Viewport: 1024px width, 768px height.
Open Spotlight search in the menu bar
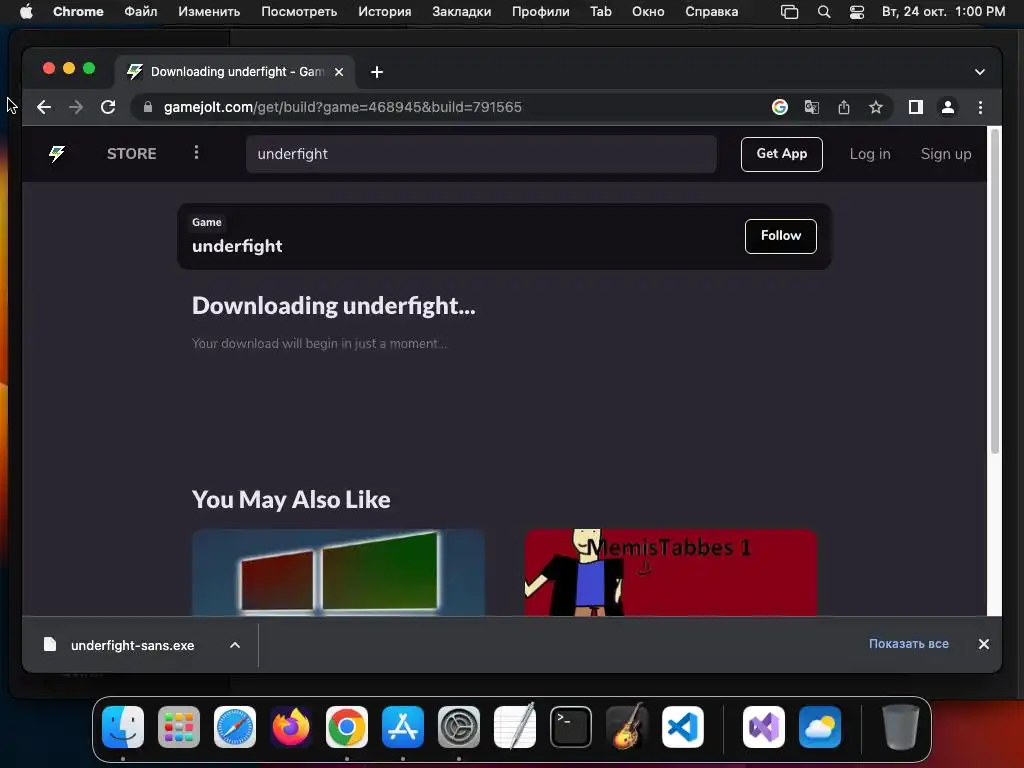[824, 12]
